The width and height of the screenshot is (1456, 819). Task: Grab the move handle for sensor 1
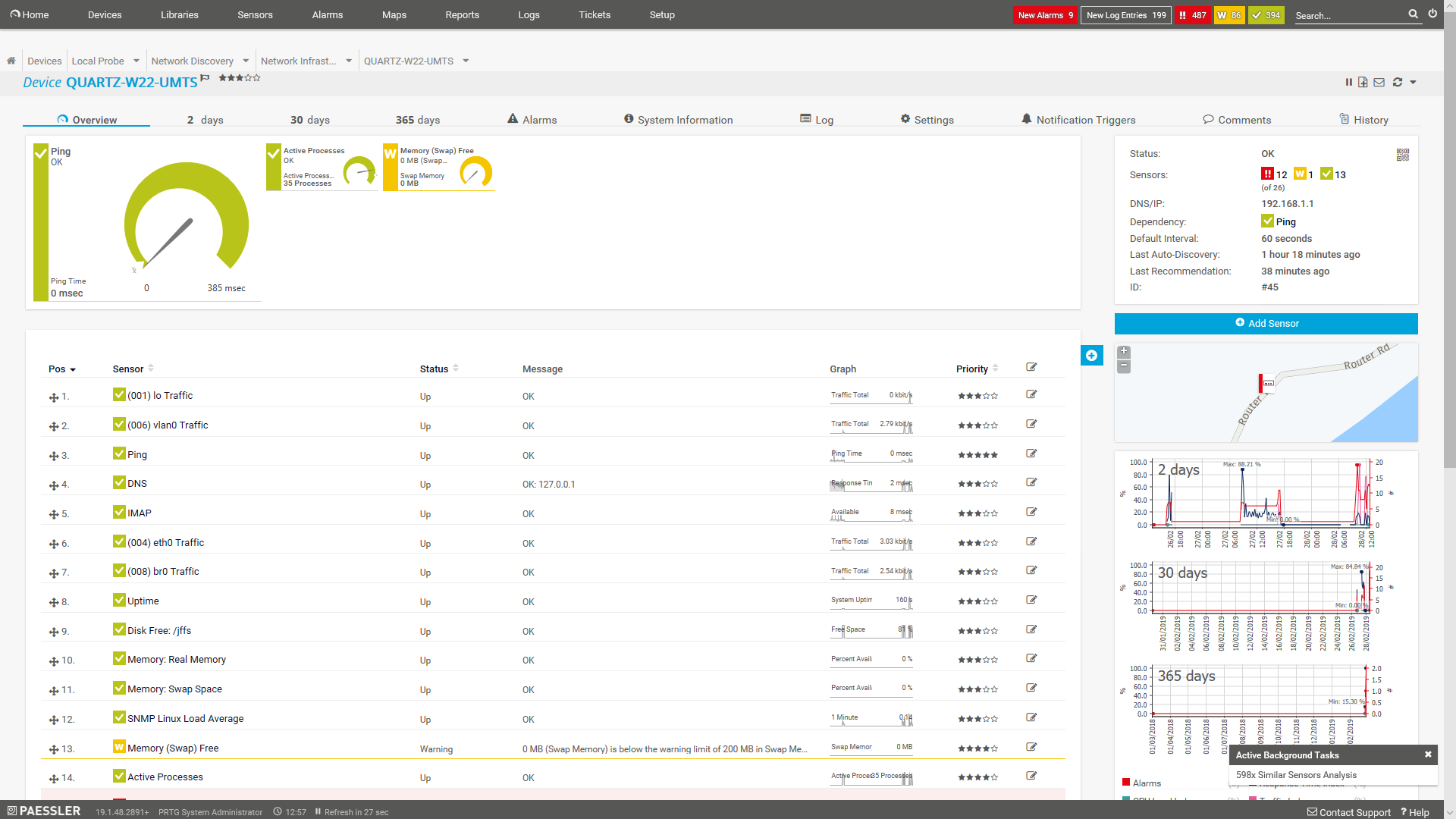[x=54, y=397]
